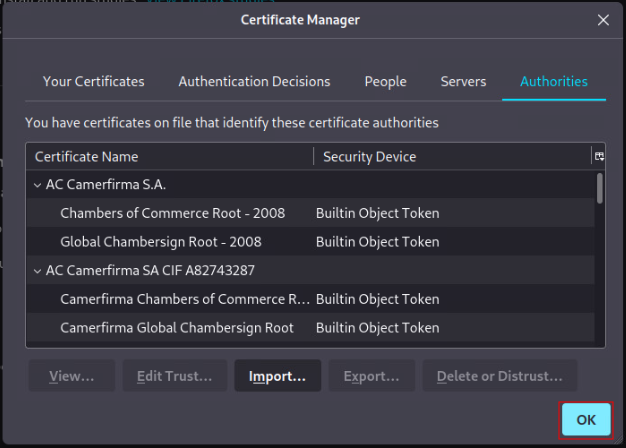The image size is (626, 448).
Task: Collapse the AC Camerfirma S.A. group
Action: click(x=38, y=185)
